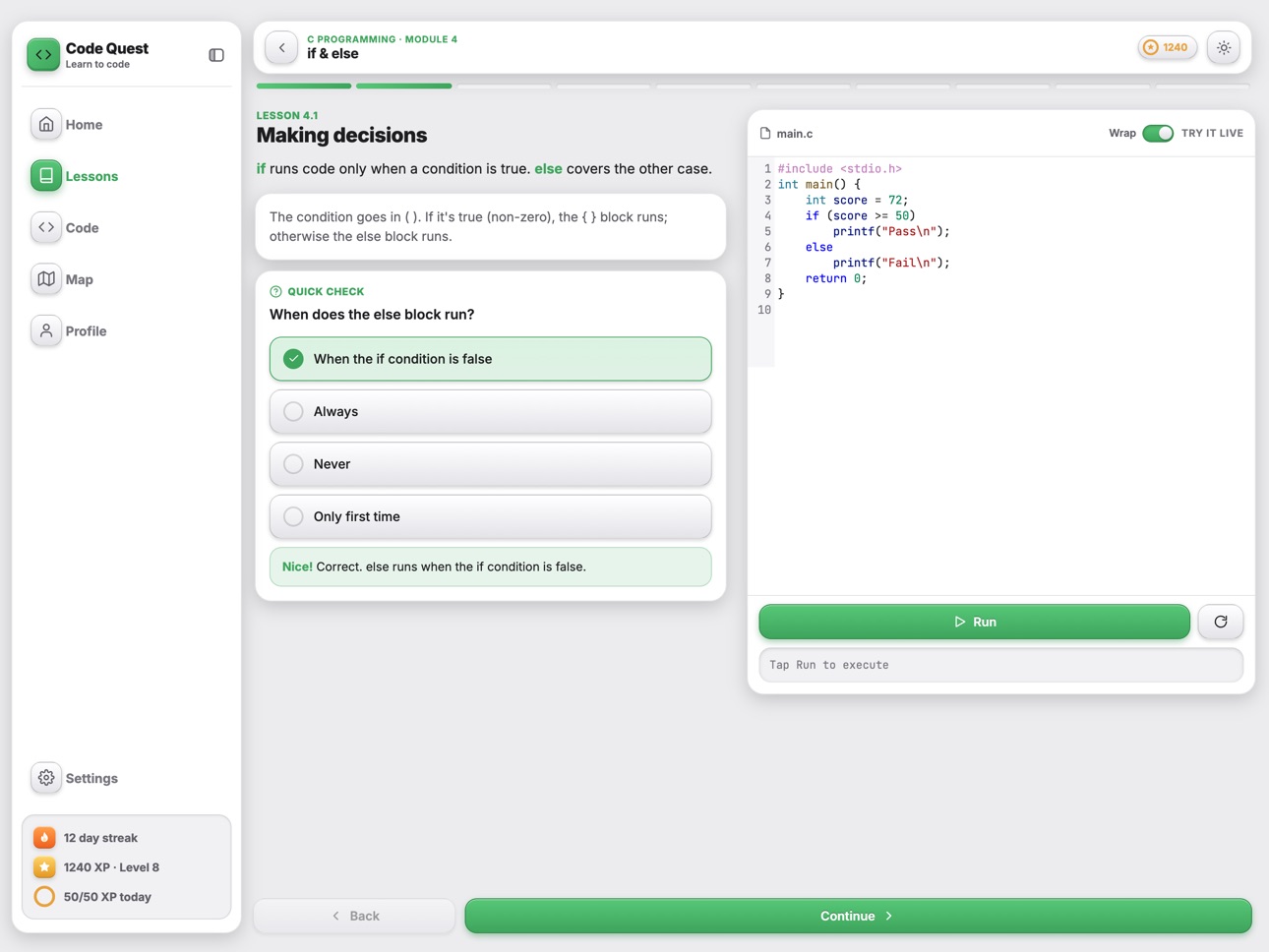Viewport: 1269px width, 952px height.
Task: Click the 'Tap Run to execute' output box
Action: point(1000,665)
